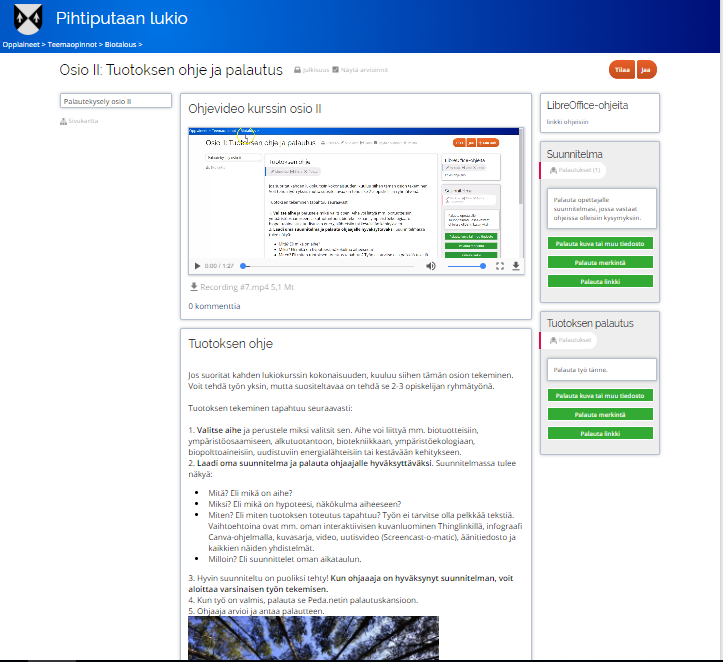This screenshot has height=662, width=723.
Task: Open the Biotalous breadcrumb item
Action: pyautogui.click(x=122, y=45)
